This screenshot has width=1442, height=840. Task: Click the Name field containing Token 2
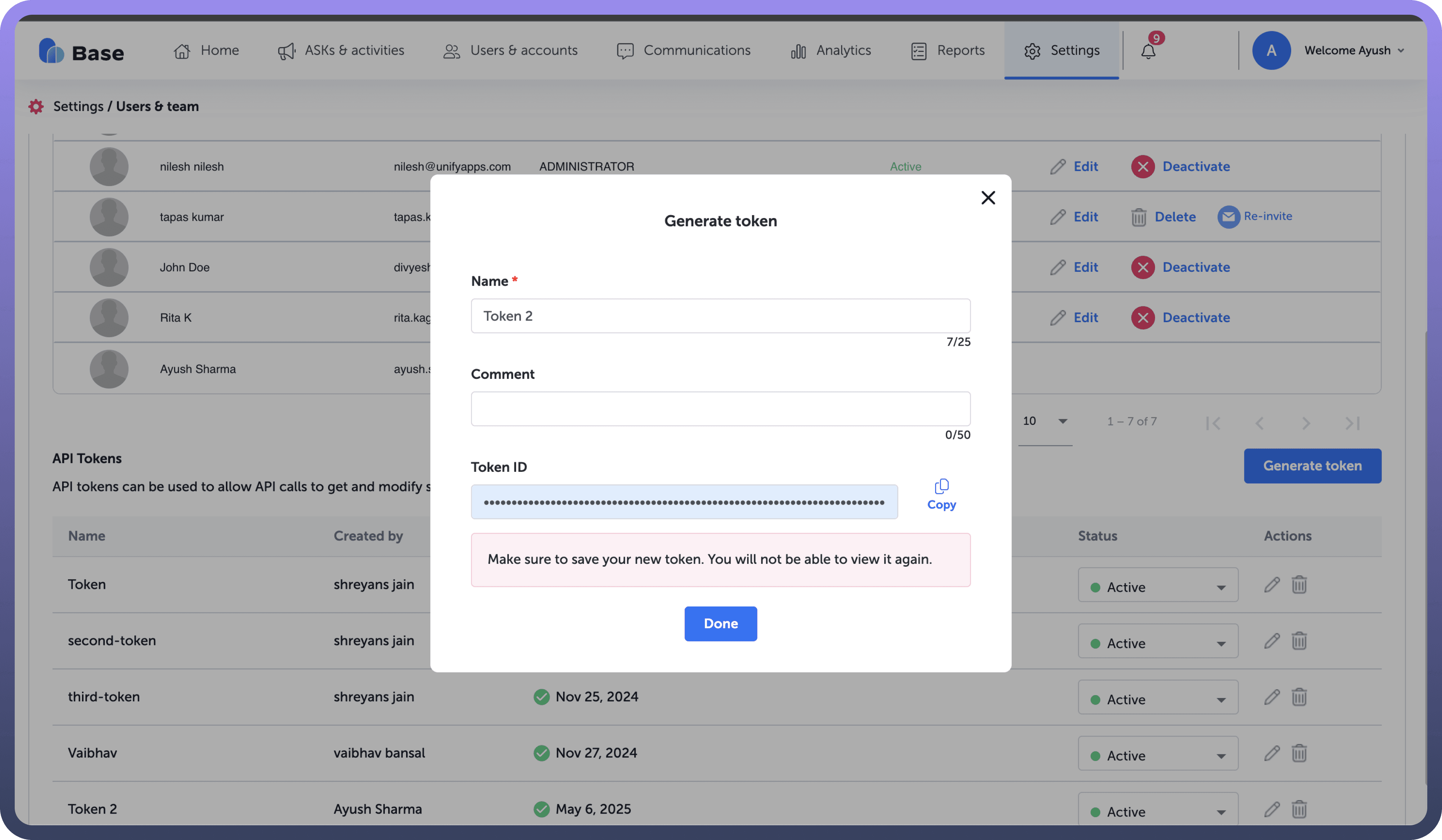click(x=720, y=316)
